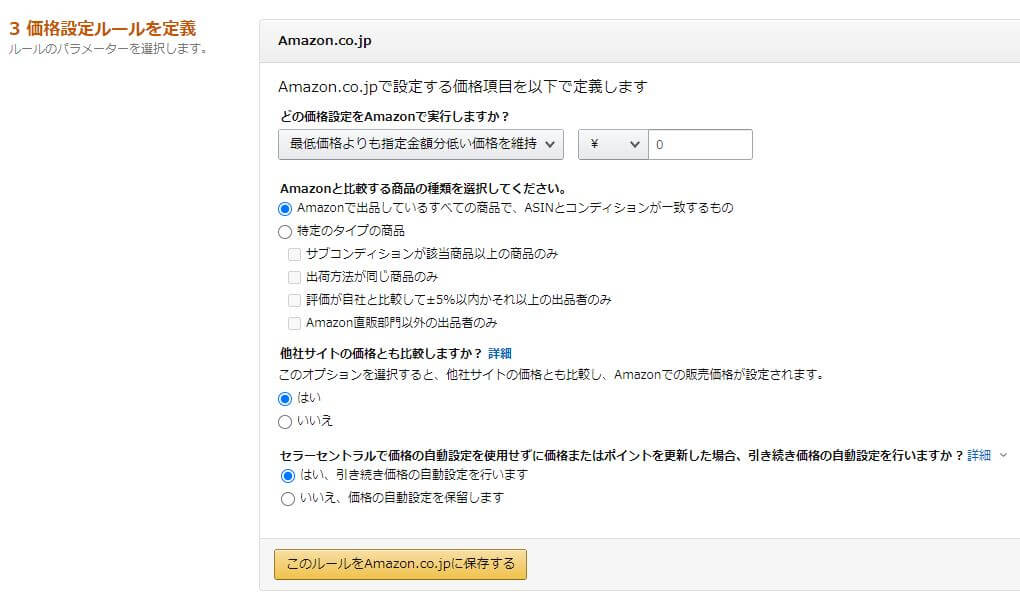Check 出荷方法が同じ商品のみ checkbox
The image size is (1020, 605).
pos(294,277)
